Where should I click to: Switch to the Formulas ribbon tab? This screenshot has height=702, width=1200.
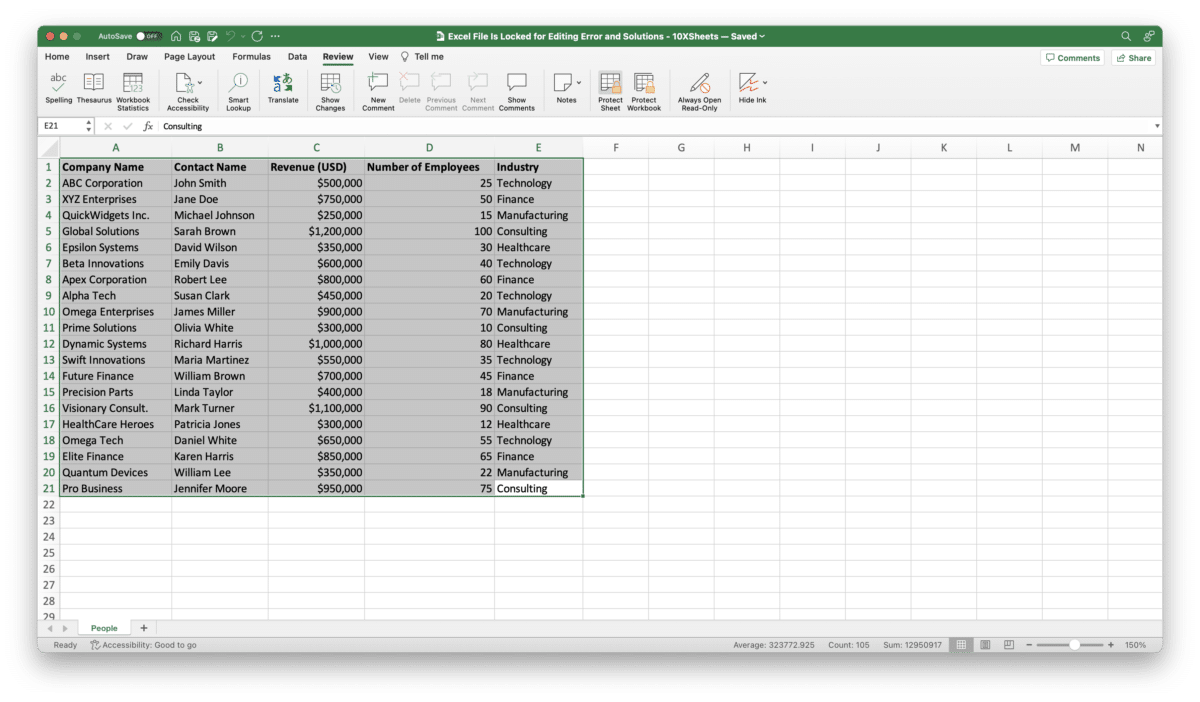pos(251,57)
